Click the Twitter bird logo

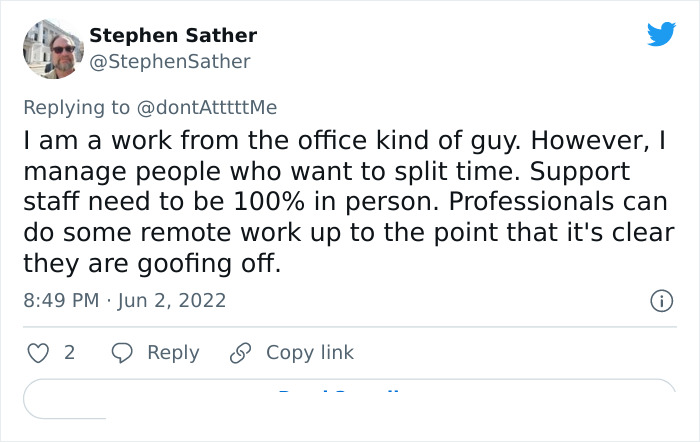[661, 35]
